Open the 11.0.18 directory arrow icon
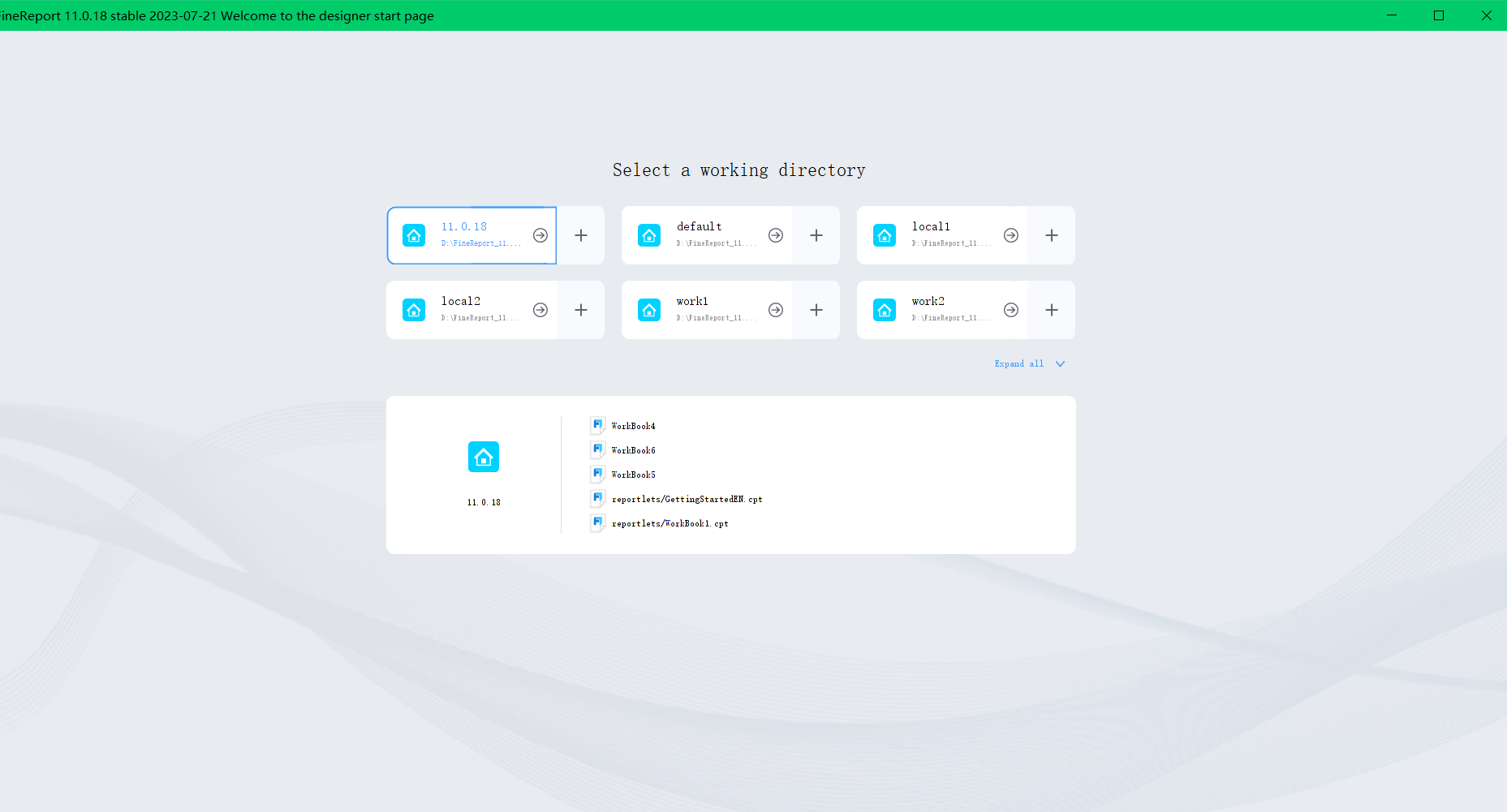The height and width of the screenshot is (812, 1507). point(540,235)
